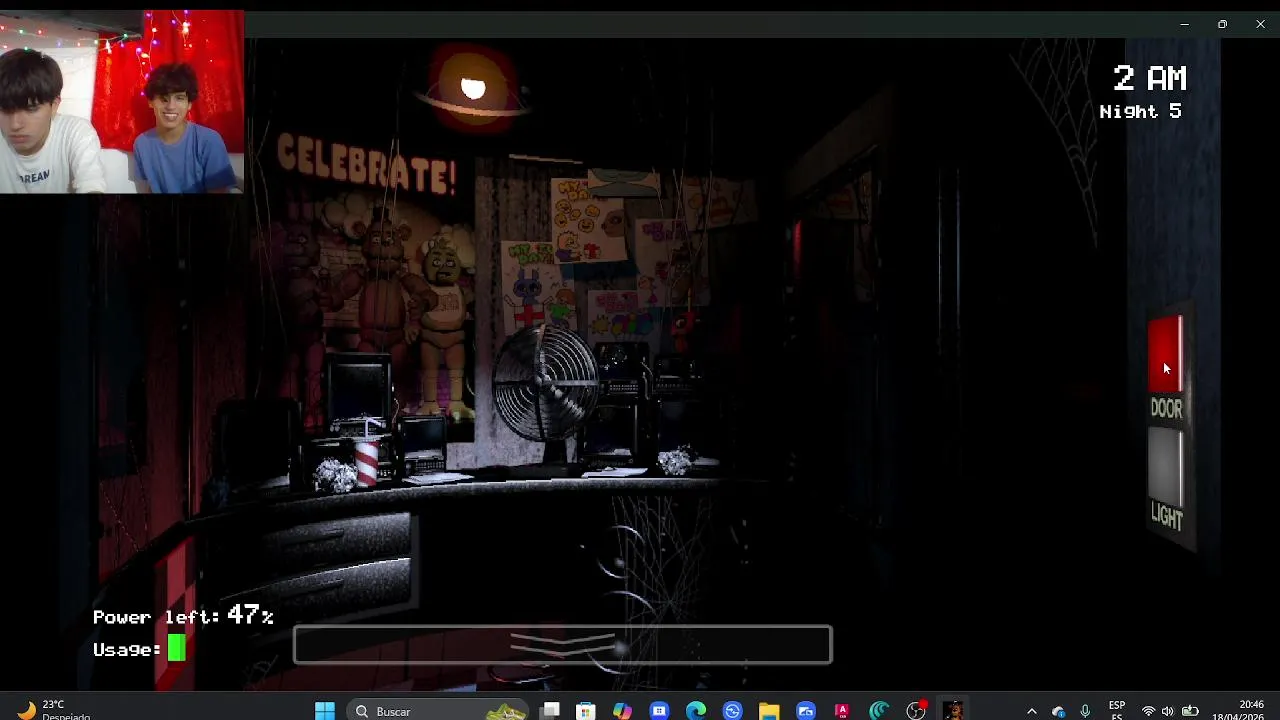
Task: Turn on the hallway LIGHT button
Action: pos(1166,467)
